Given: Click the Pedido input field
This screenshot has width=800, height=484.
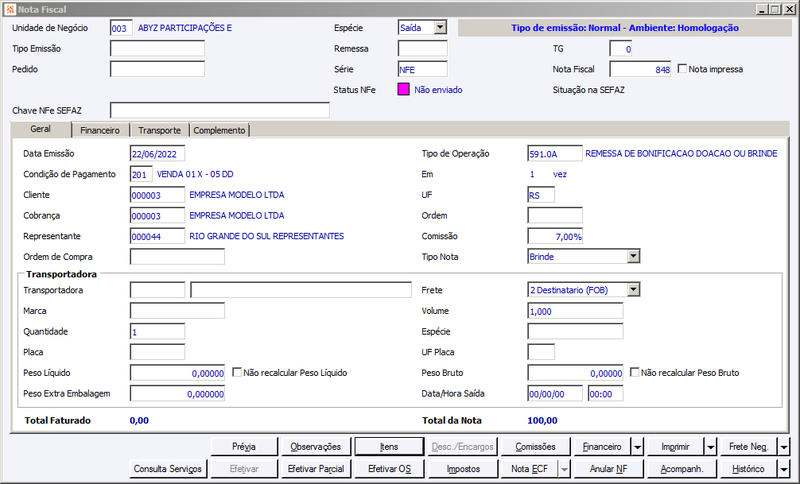Looking at the screenshot, I should (x=157, y=69).
